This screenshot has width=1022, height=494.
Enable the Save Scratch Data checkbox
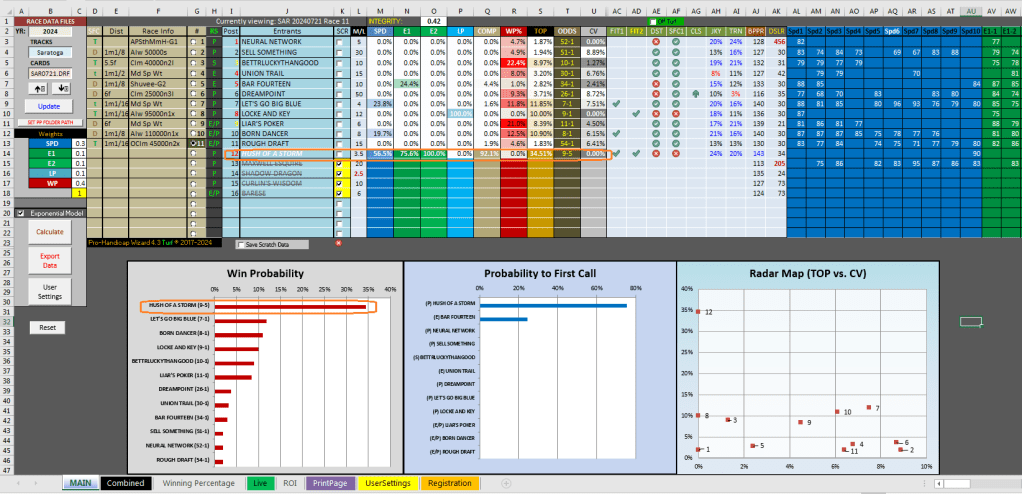tap(241, 244)
